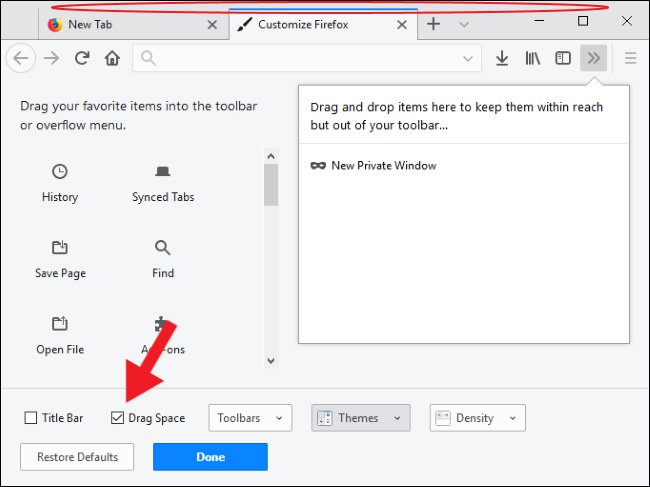Open the Toolbars dropdown
650x487 pixels.
click(250, 418)
